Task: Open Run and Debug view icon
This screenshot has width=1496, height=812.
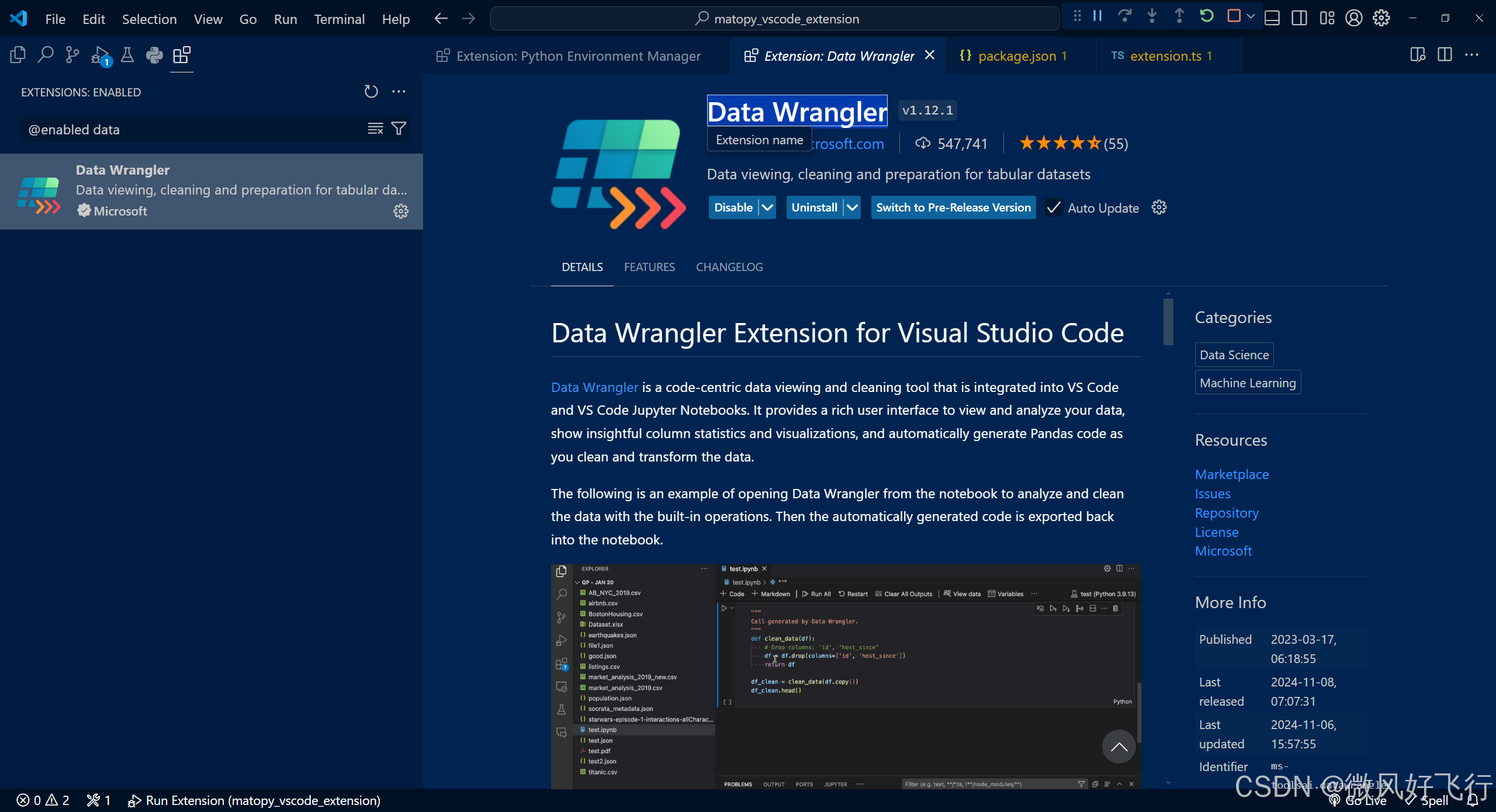Action: 100,55
